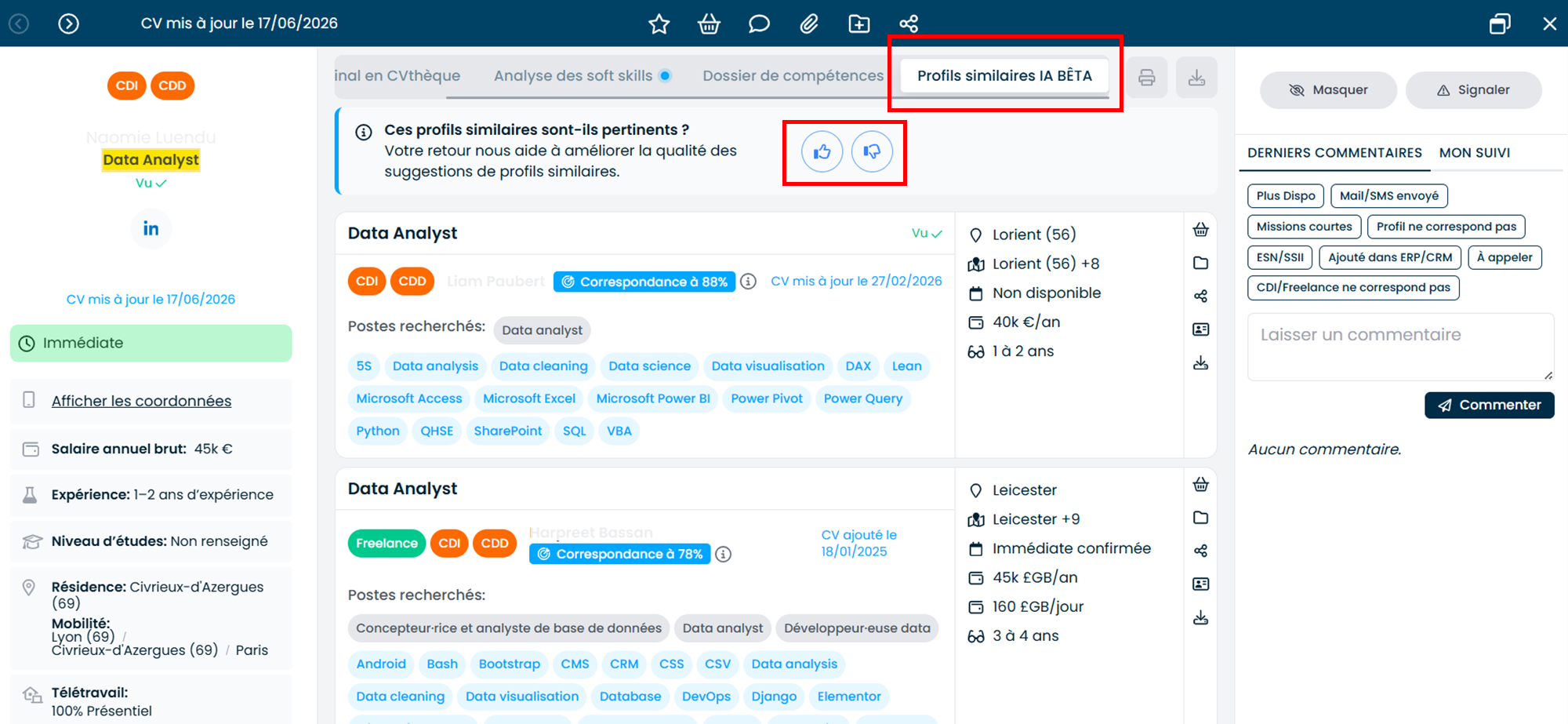
Task: Open the MON SUIVI tab
Action: 1474,153
